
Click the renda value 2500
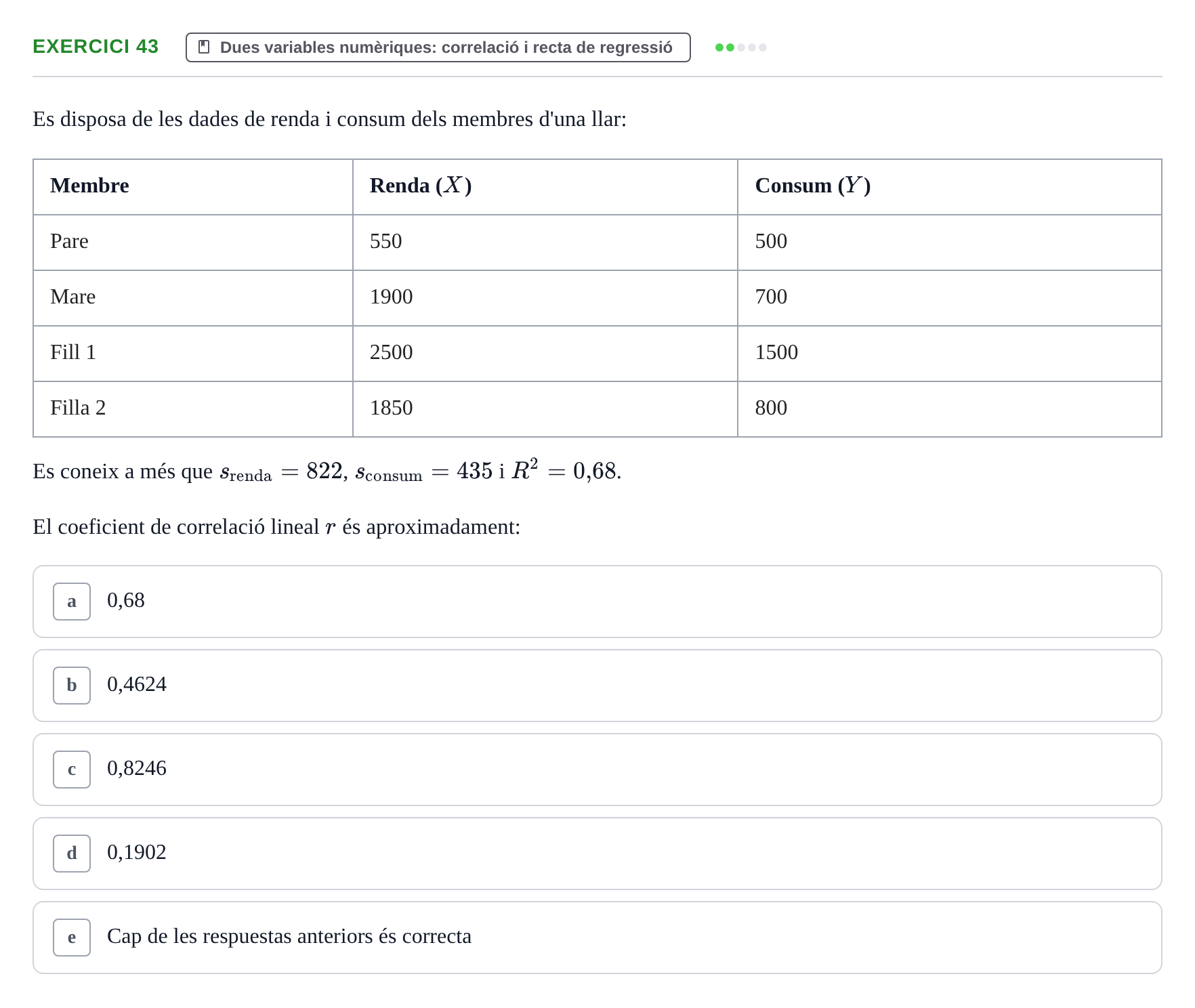pyautogui.click(x=391, y=352)
